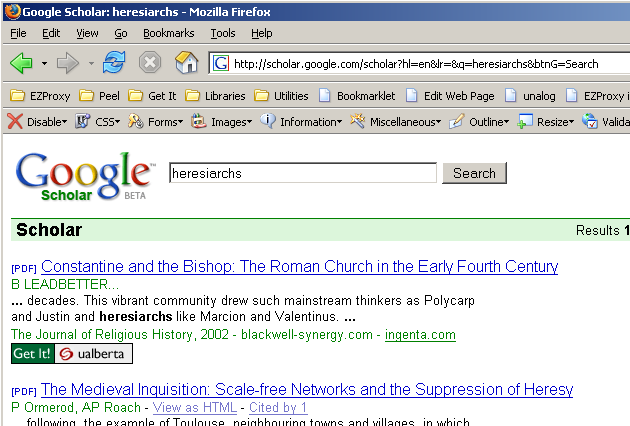Click the Search button next to query
The width and height of the screenshot is (630, 426).
click(x=474, y=173)
